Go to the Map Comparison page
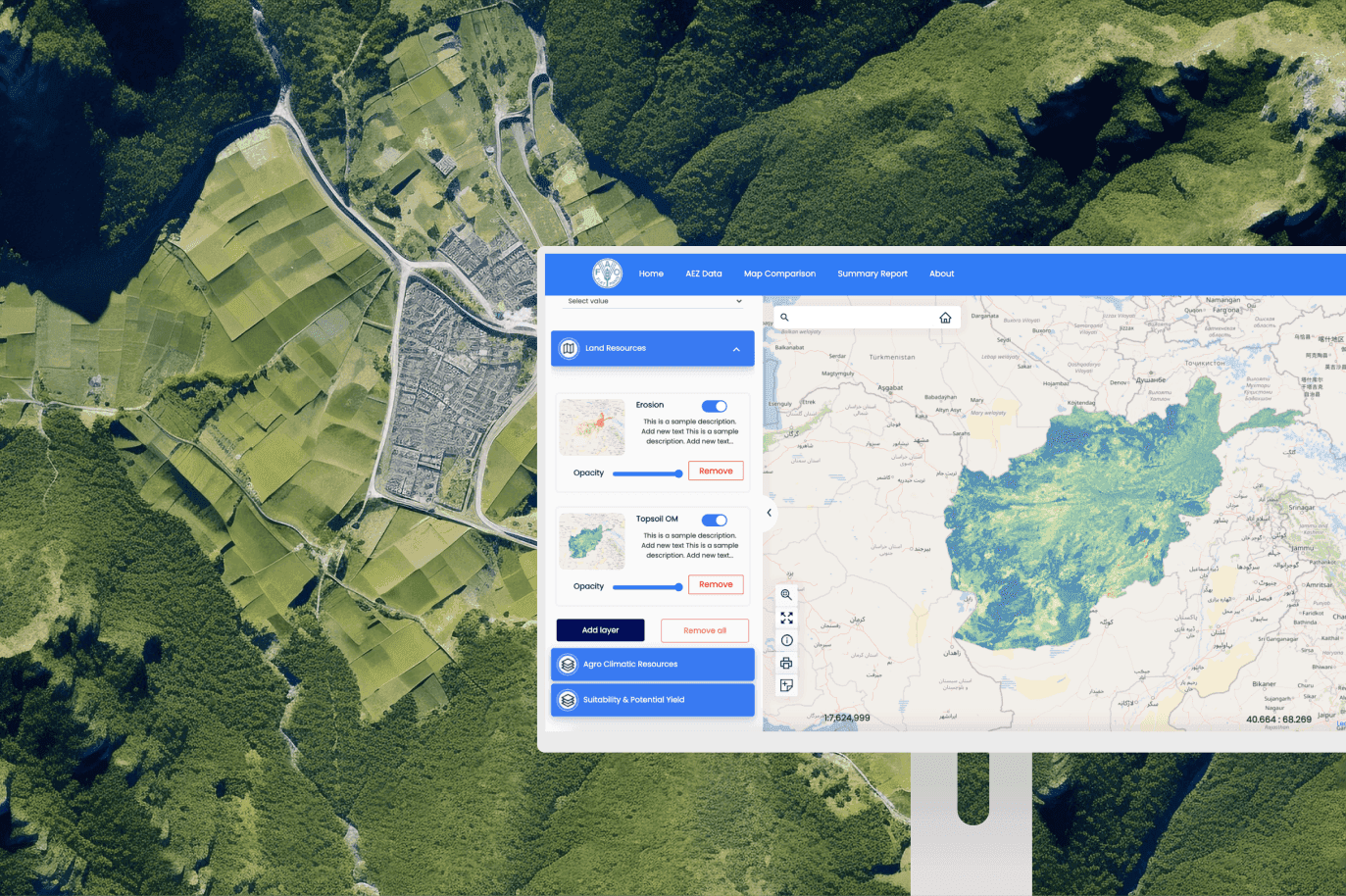This screenshot has height=896, width=1346. [x=779, y=274]
